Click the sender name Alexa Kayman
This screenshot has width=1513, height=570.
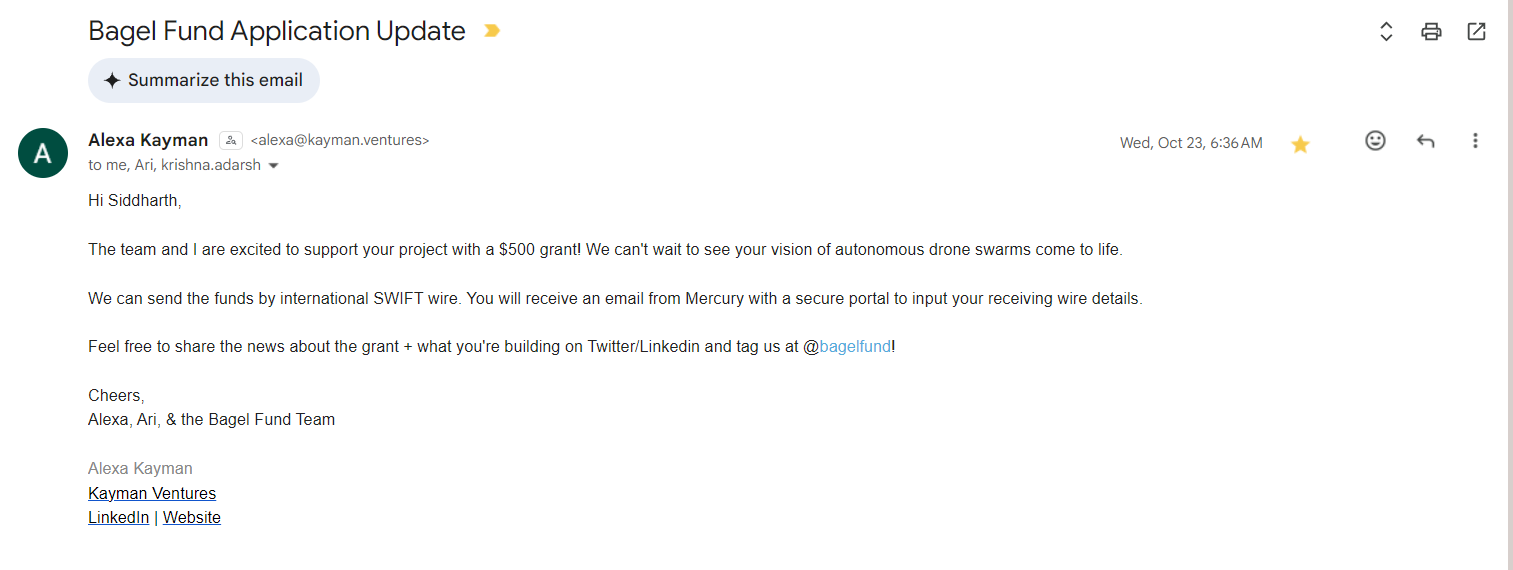(148, 140)
